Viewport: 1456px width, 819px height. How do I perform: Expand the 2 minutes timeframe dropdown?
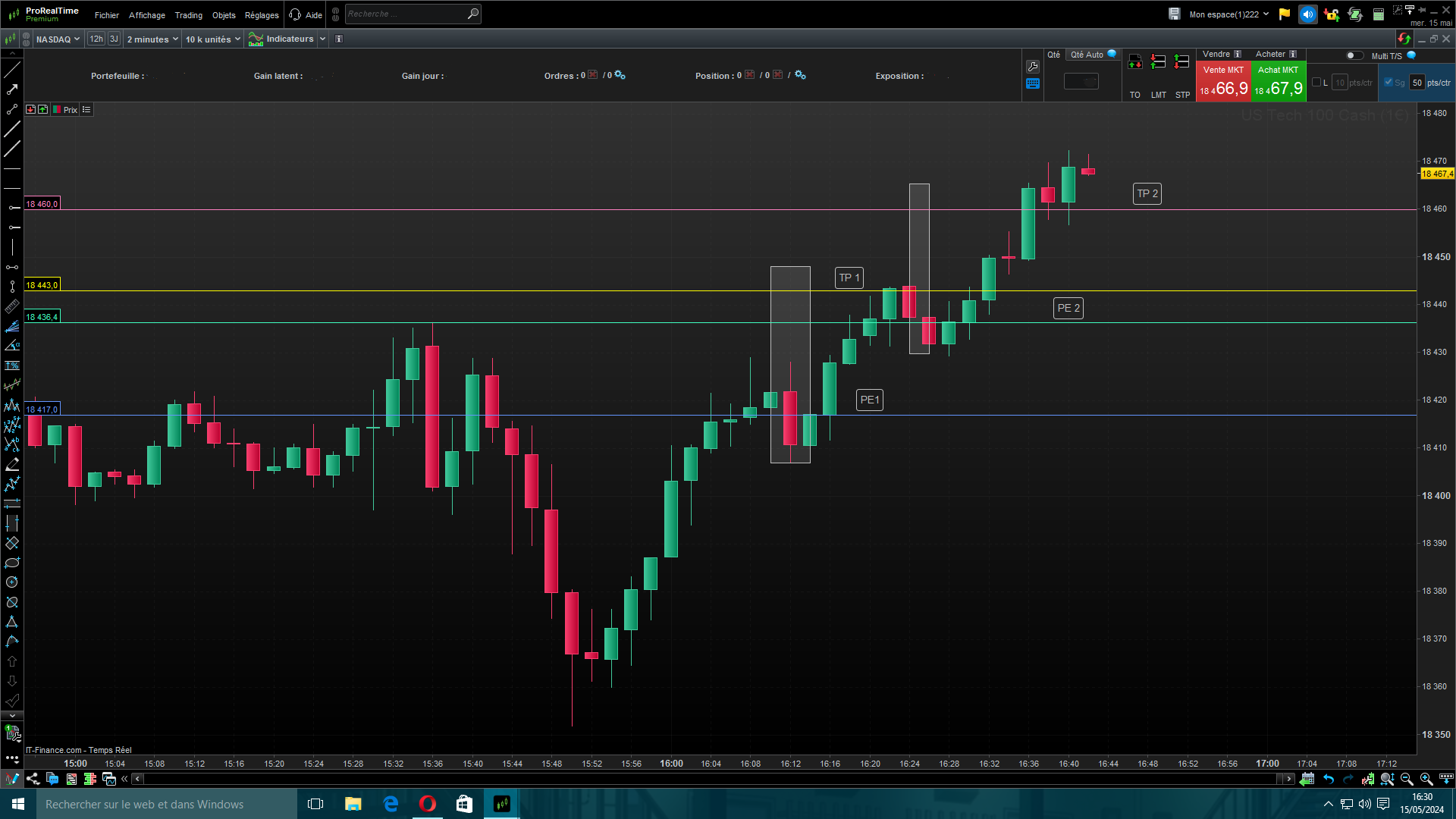[x=152, y=39]
